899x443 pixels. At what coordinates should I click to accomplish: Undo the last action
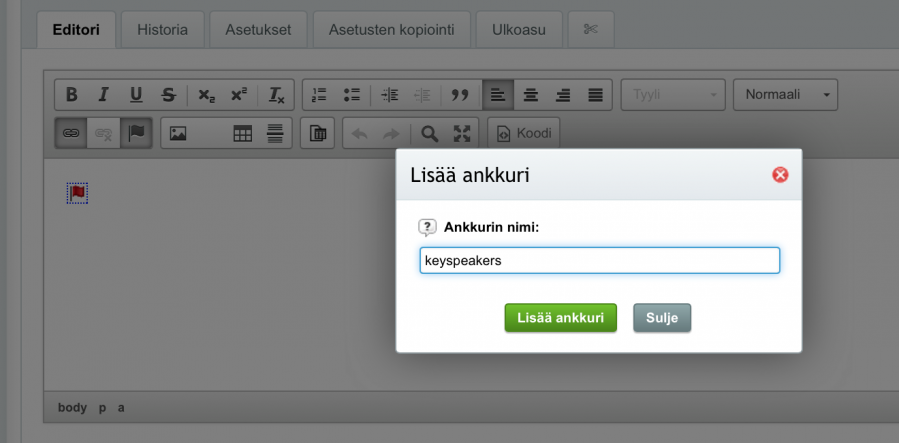tap(359, 133)
